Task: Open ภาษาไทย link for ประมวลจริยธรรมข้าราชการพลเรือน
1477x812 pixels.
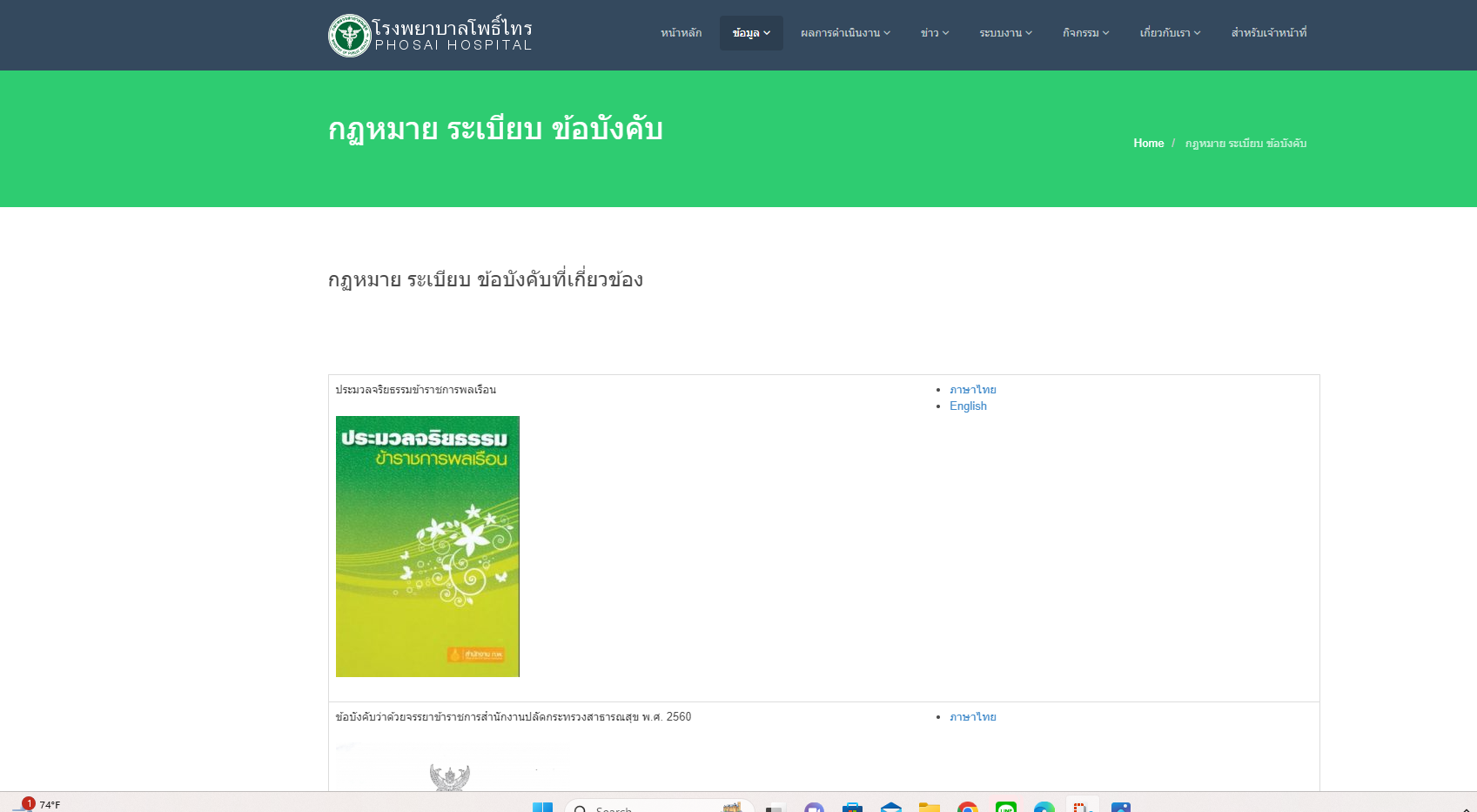Action: click(x=972, y=390)
